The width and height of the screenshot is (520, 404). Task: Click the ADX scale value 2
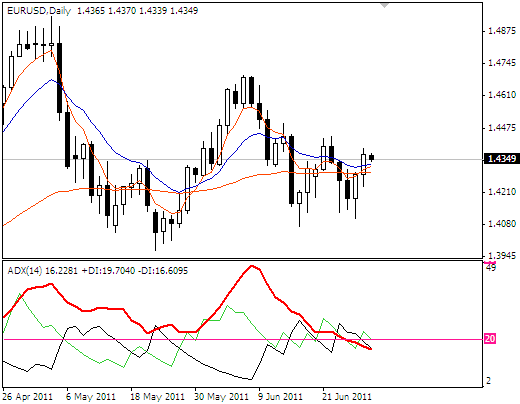click(x=489, y=381)
